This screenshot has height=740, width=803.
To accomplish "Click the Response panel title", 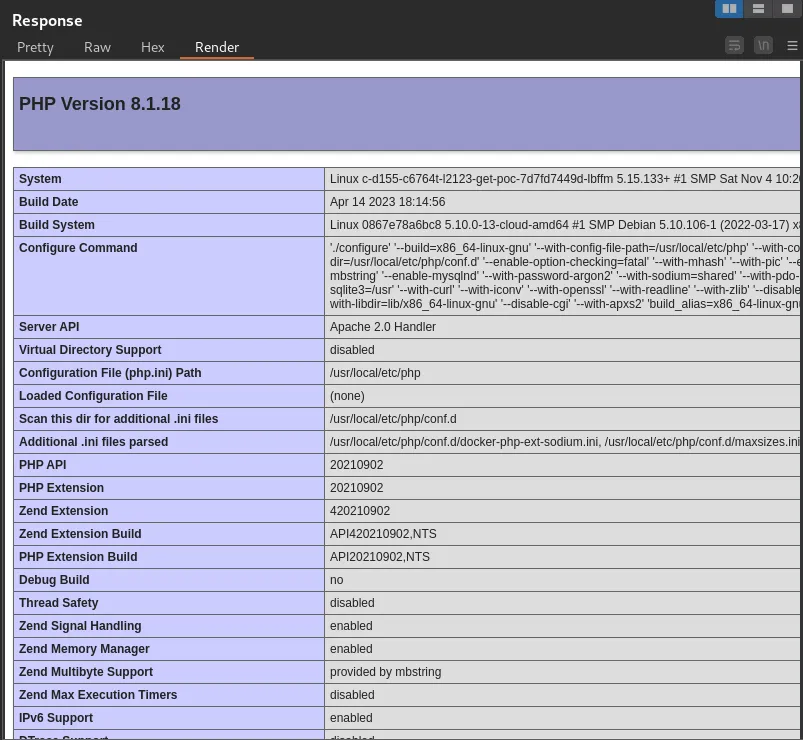I will (47, 20).
